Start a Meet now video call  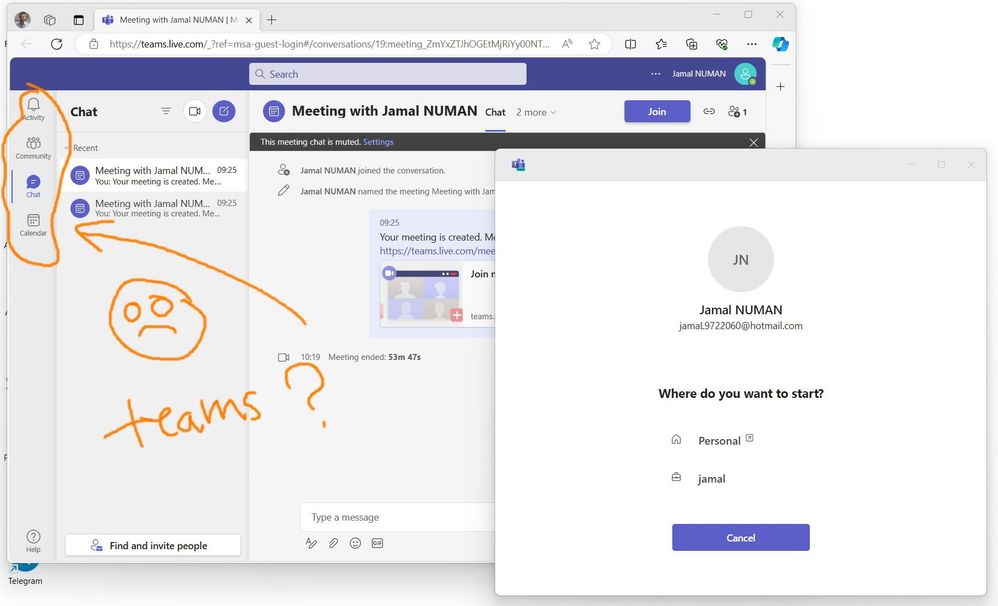(x=195, y=111)
